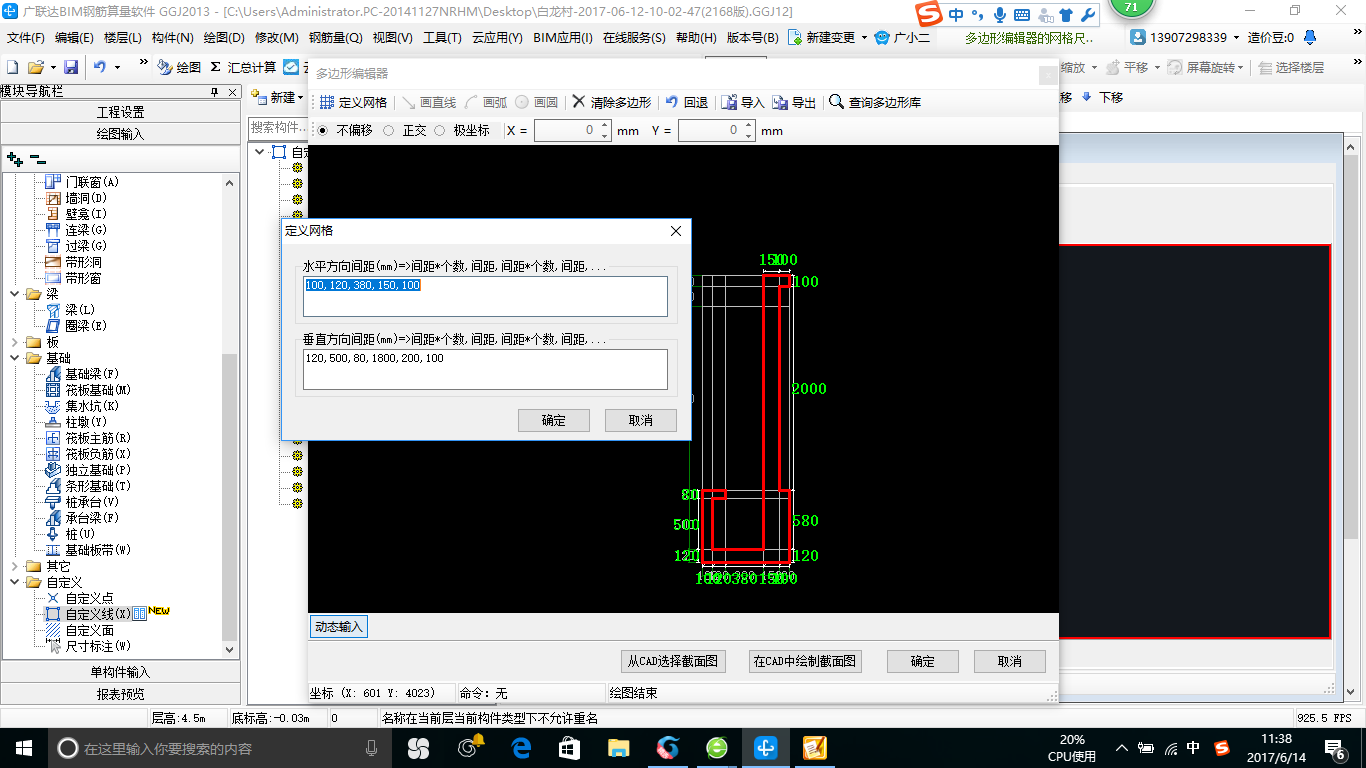
Task: Select 连梁(G) tree item
Action: point(86,230)
